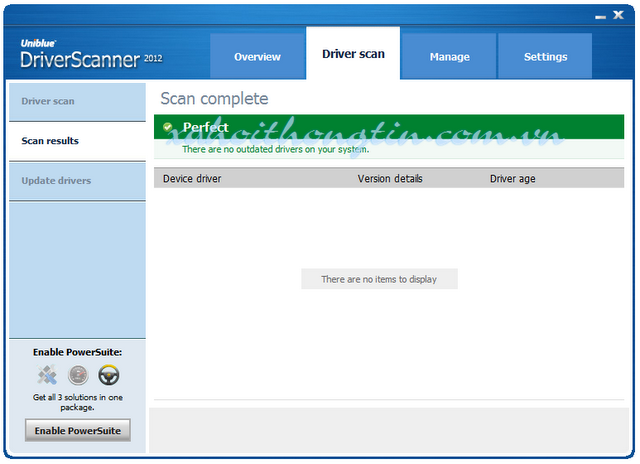Screen dimensions: 640x464
Task: Click the Enable PowerSuite button
Action: [x=78, y=430]
